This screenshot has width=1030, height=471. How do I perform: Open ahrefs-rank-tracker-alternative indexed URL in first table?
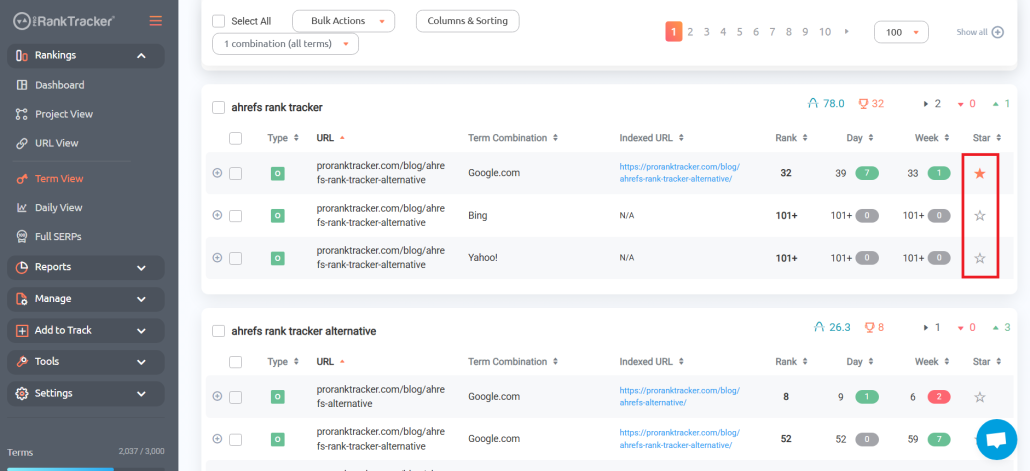pyautogui.click(x=680, y=173)
